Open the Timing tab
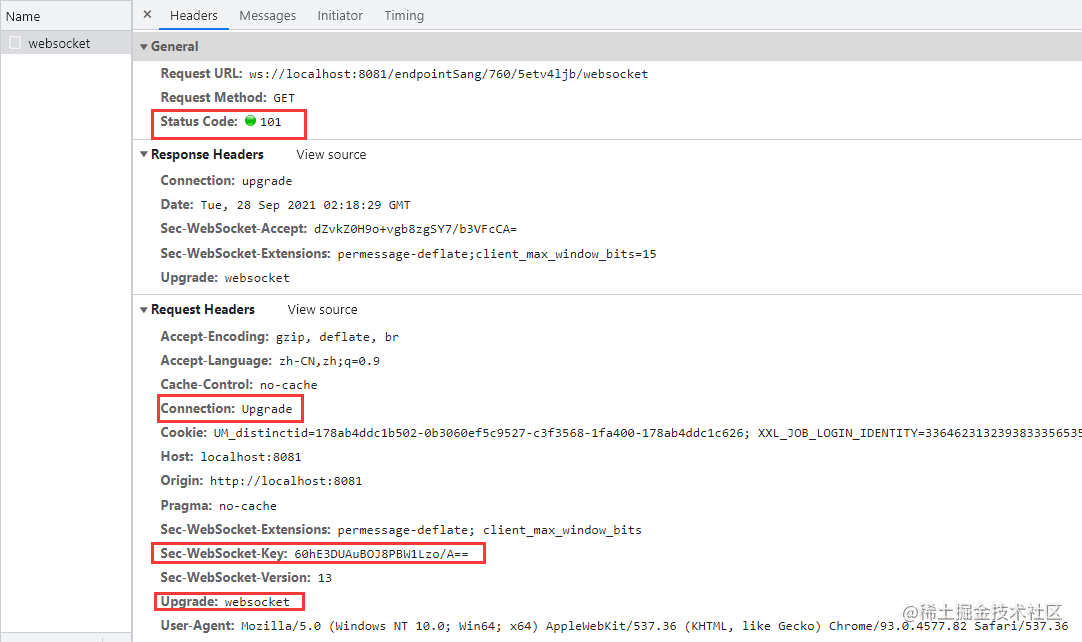The width and height of the screenshot is (1082, 642). [404, 15]
